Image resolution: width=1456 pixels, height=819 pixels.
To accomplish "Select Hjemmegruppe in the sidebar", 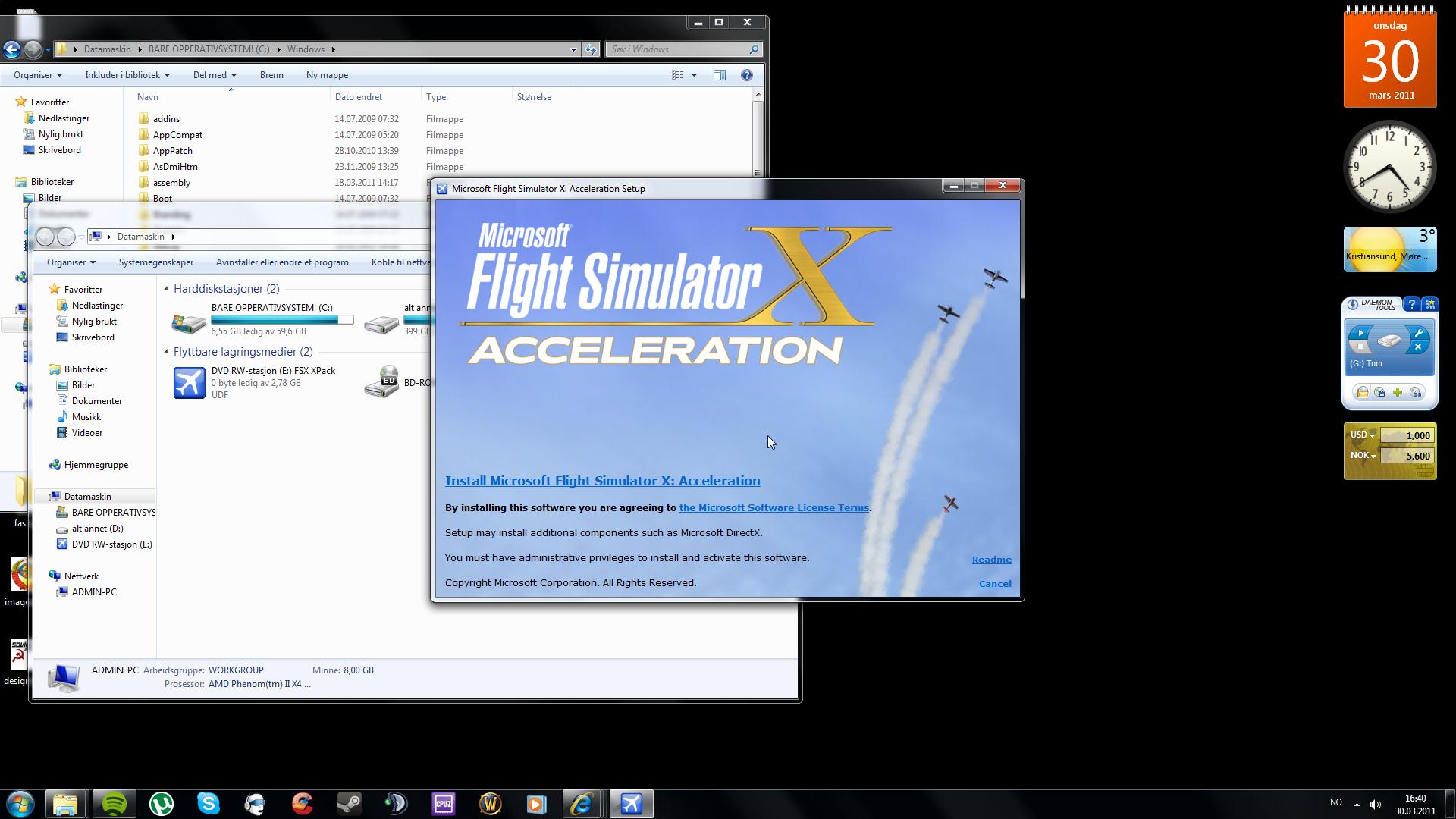I will (x=96, y=465).
